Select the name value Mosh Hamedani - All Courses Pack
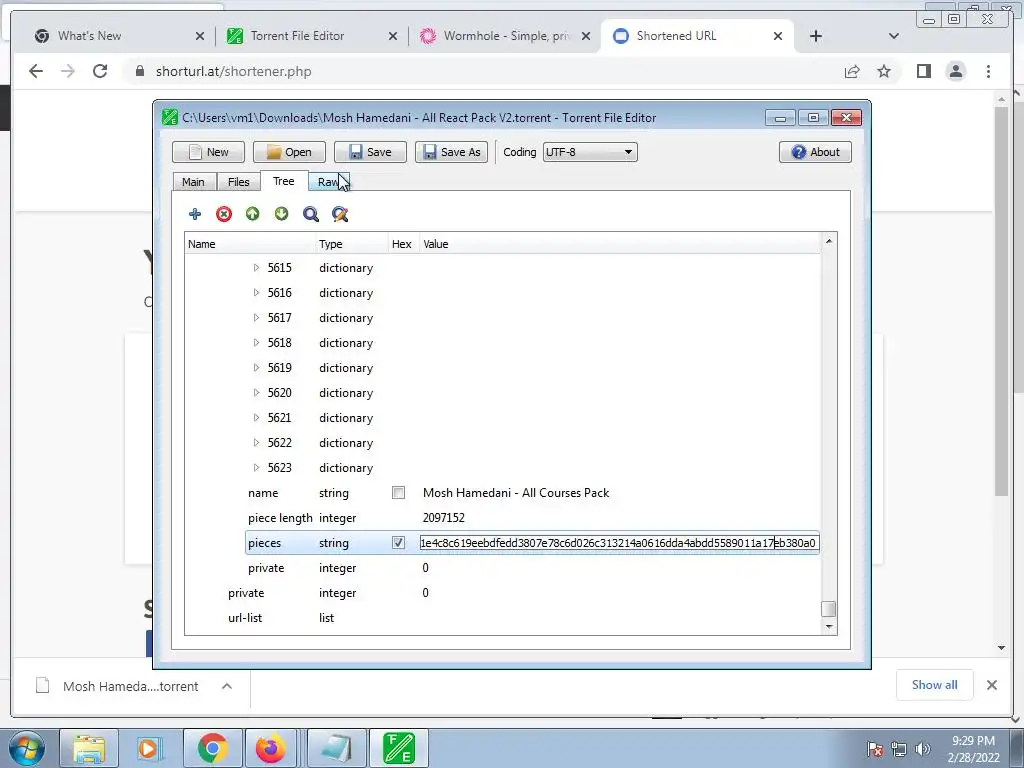This screenshot has height=768, width=1024. (x=516, y=493)
